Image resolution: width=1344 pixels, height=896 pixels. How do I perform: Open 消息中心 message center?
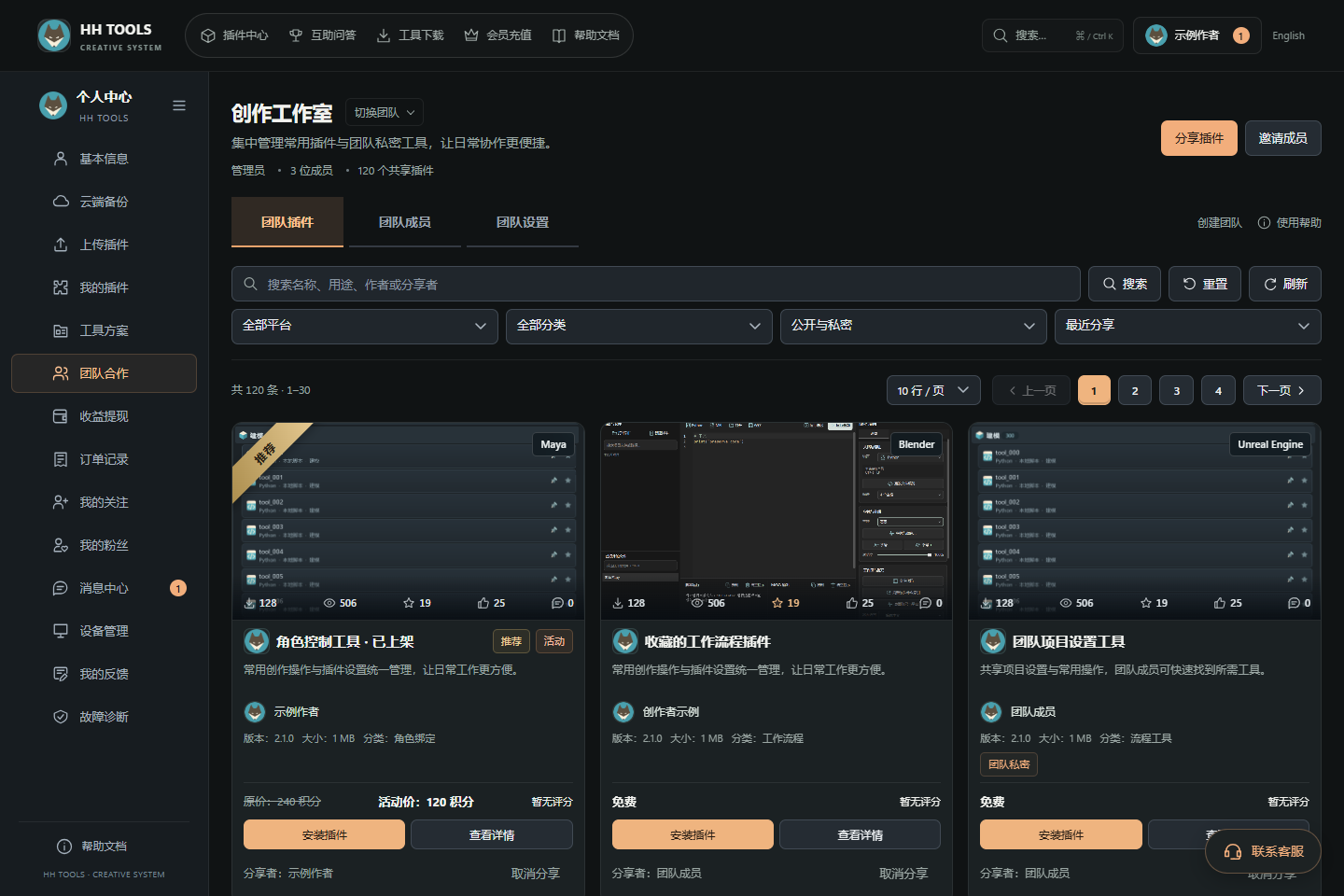point(104,588)
